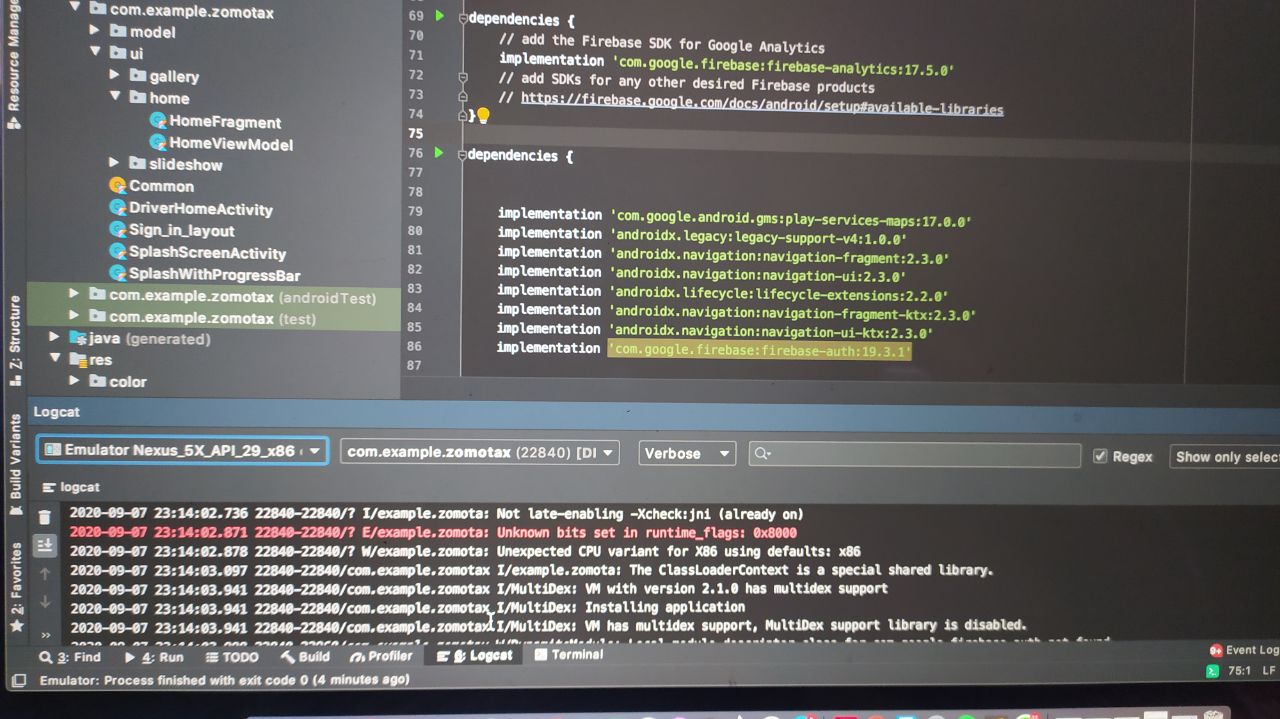Click the LF line separator in status bar
The height and width of the screenshot is (719, 1280).
[x=1269, y=671]
